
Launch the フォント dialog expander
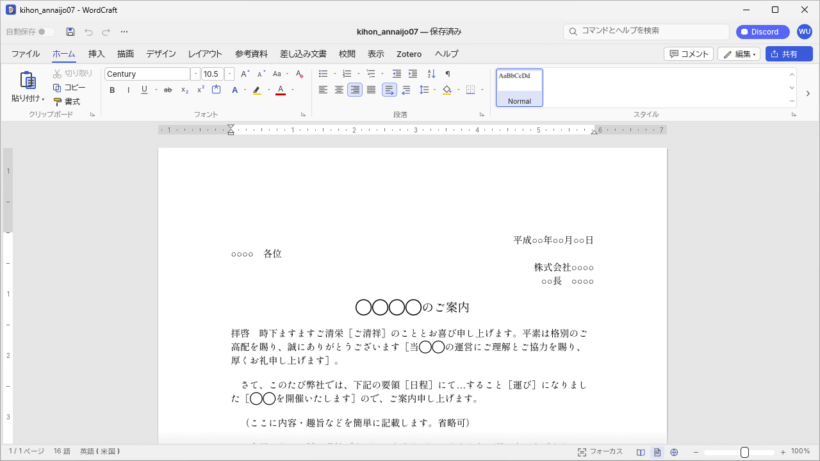(303, 114)
